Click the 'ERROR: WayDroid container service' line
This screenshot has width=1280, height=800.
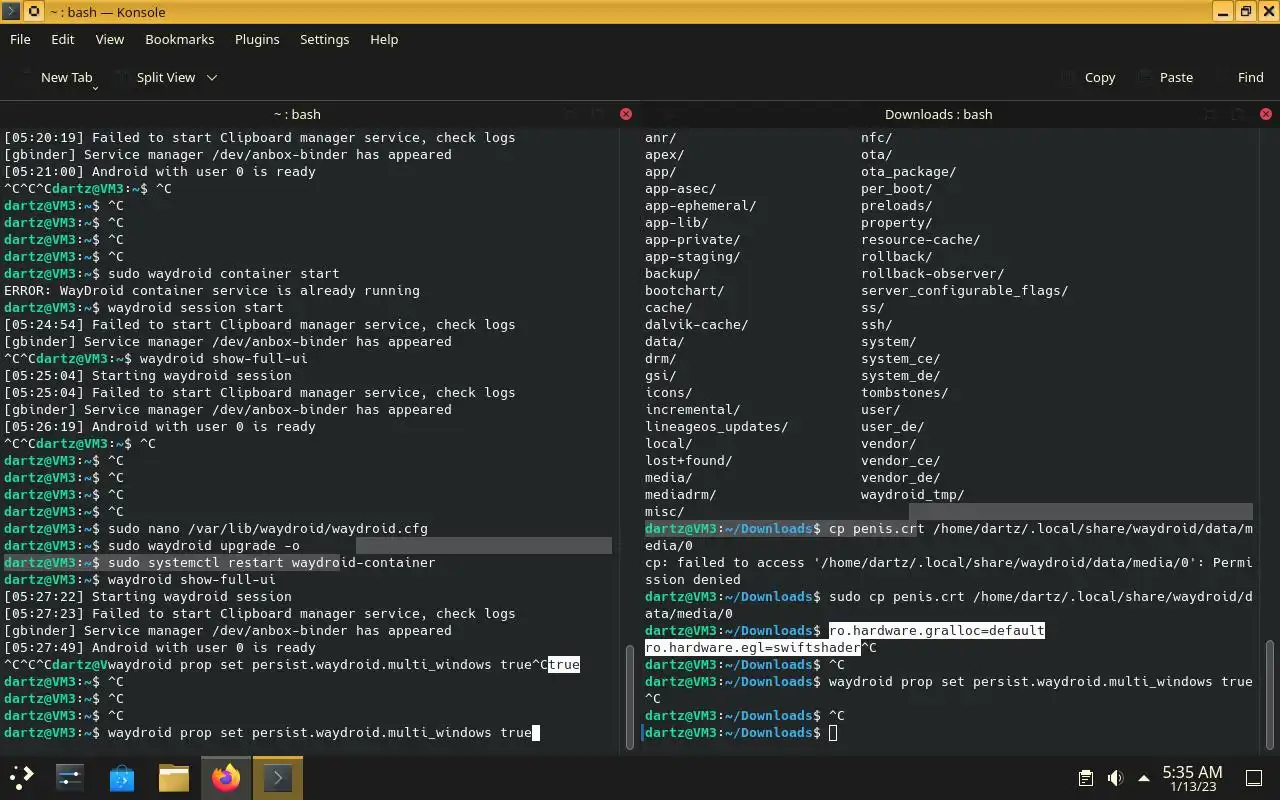(x=212, y=291)
